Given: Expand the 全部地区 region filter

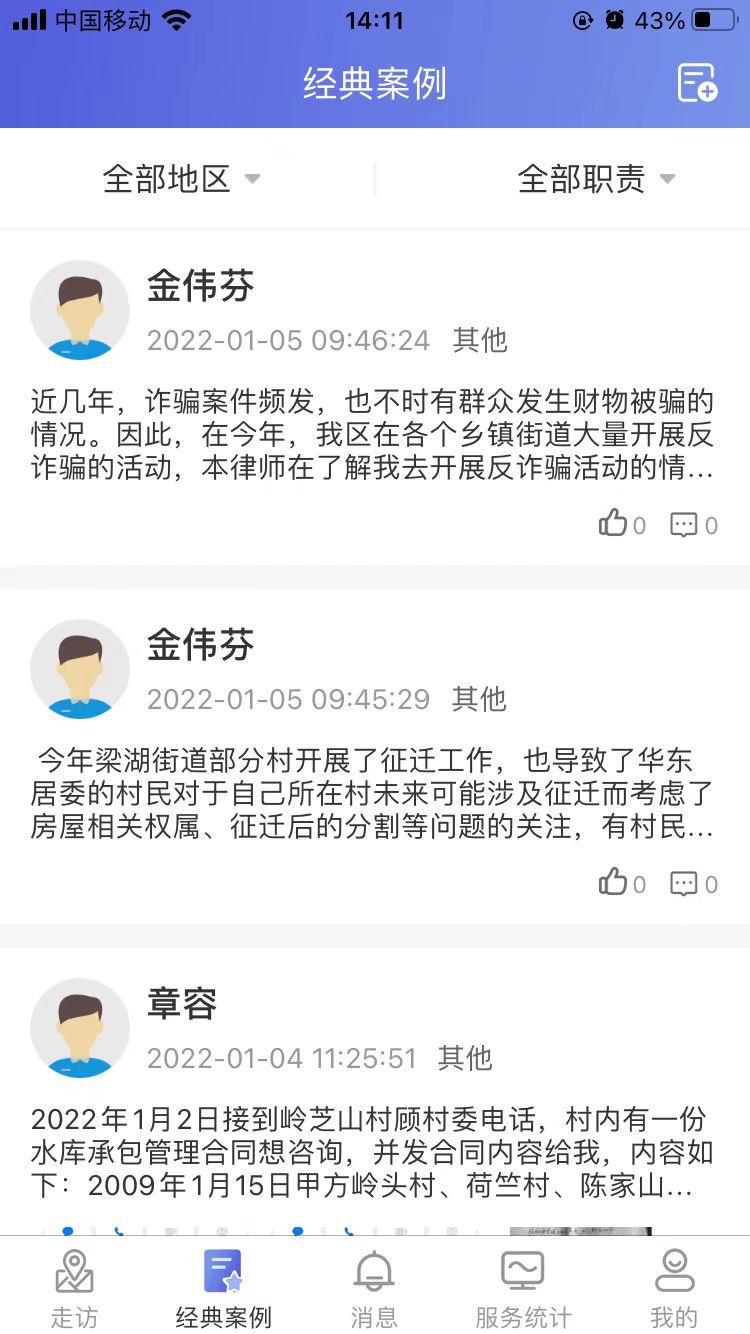Looking at the screenshot, I should (x=181, y=179).
